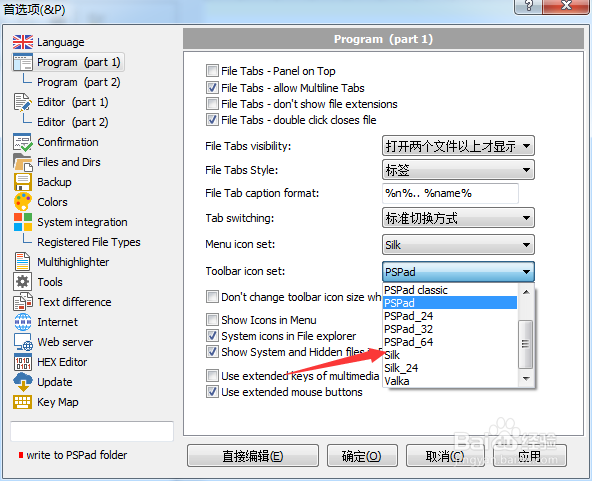Click the Backup floppy disk icon

23,182
